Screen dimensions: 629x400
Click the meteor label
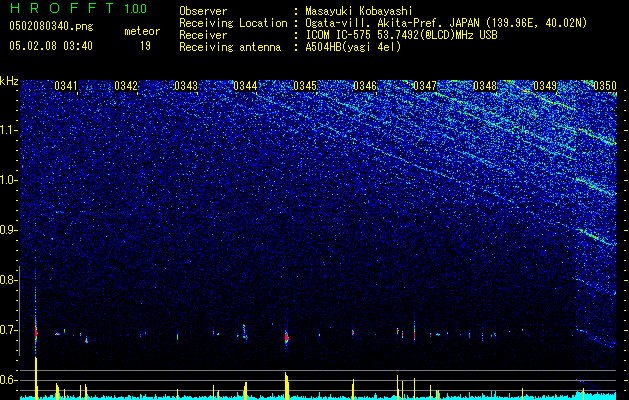click(142, 31)
